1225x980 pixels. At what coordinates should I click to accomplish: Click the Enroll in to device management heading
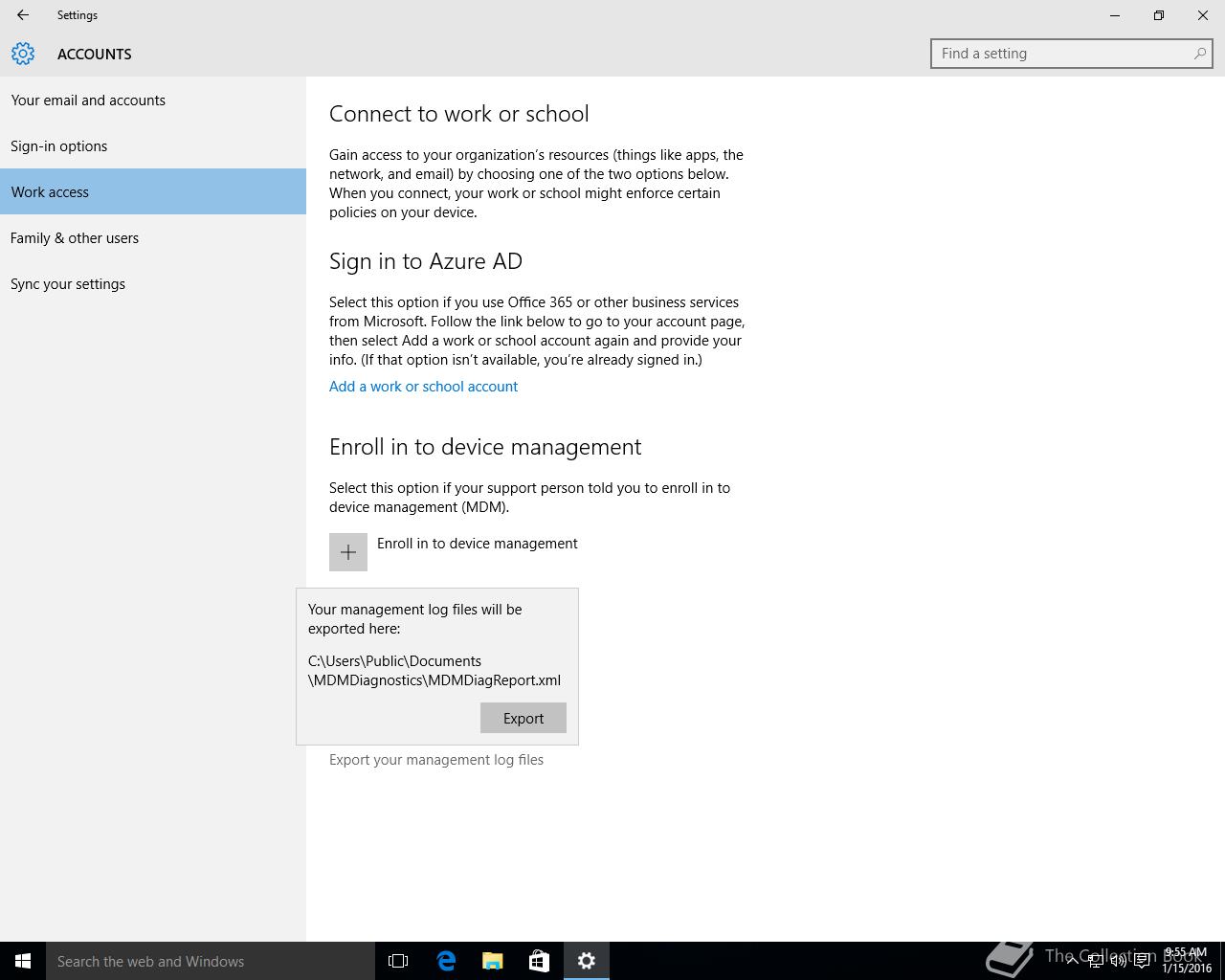pos(485,447)
